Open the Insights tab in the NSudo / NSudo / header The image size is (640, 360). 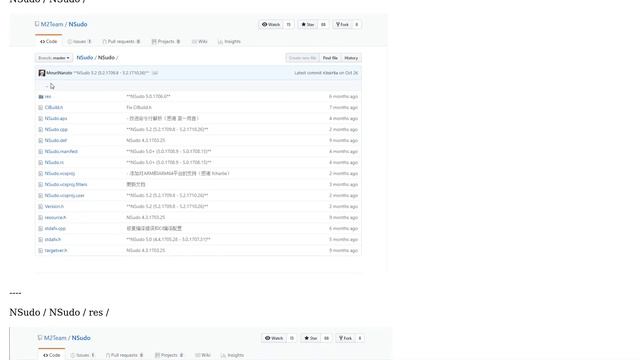(229, 42)
